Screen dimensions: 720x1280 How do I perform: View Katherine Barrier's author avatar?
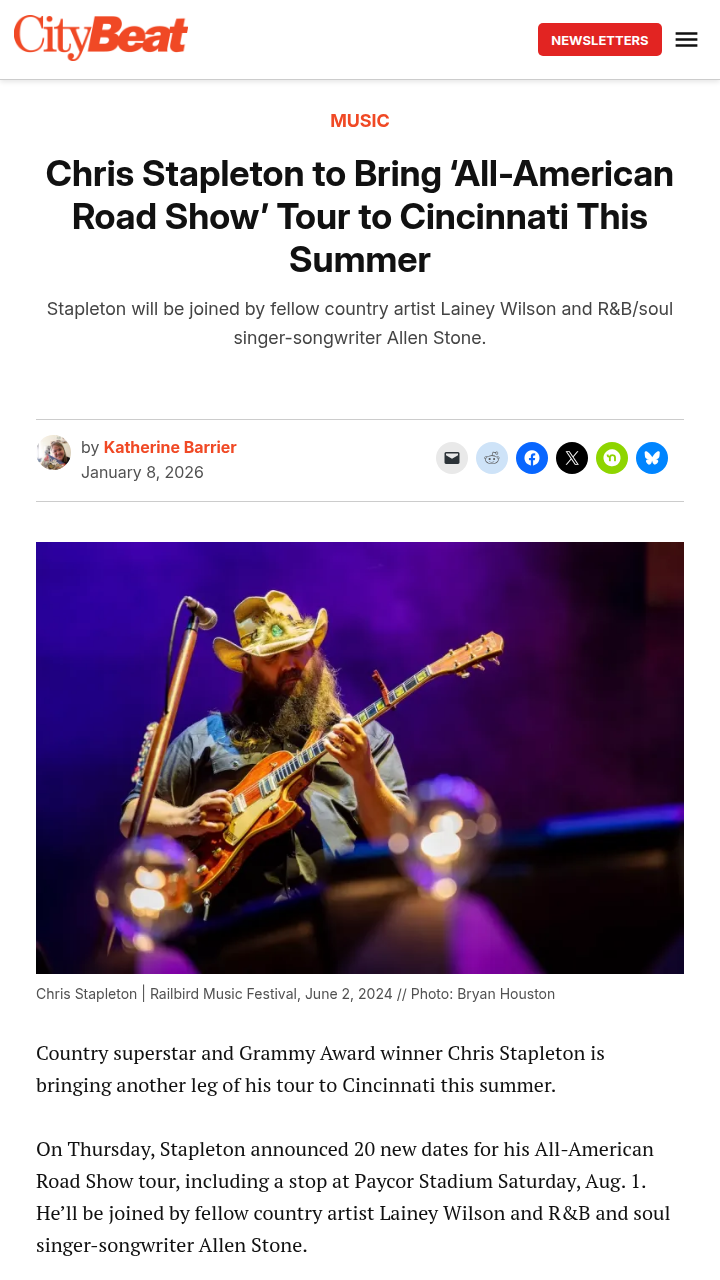click(x=54, y=452)
